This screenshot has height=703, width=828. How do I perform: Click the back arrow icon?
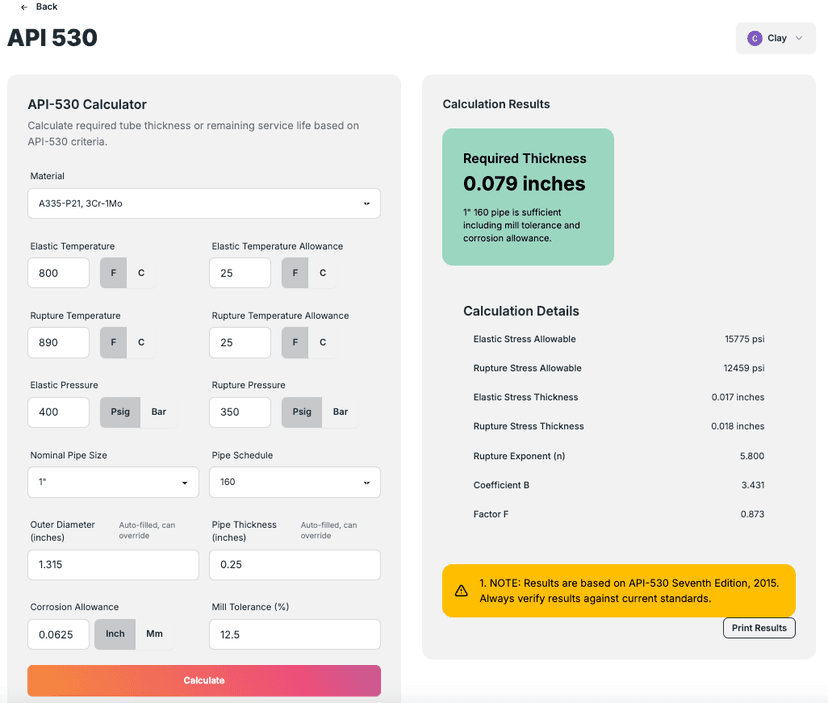24,7
